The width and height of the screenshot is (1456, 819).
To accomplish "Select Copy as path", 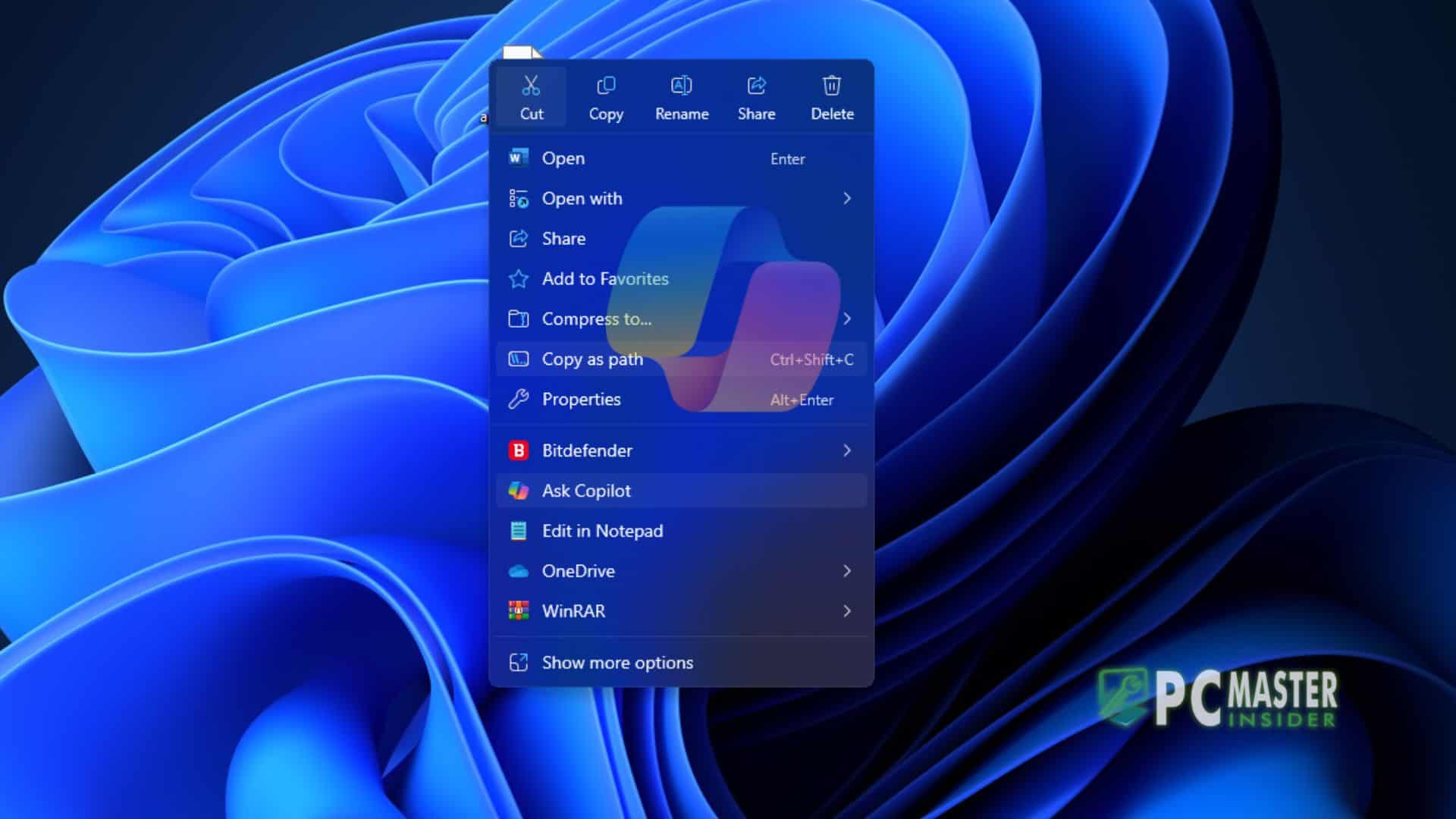I will pos(592,359).
